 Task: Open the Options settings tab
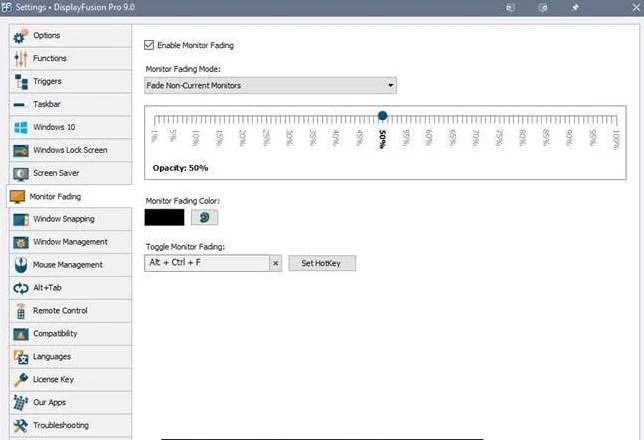click(x=70, y=36)
